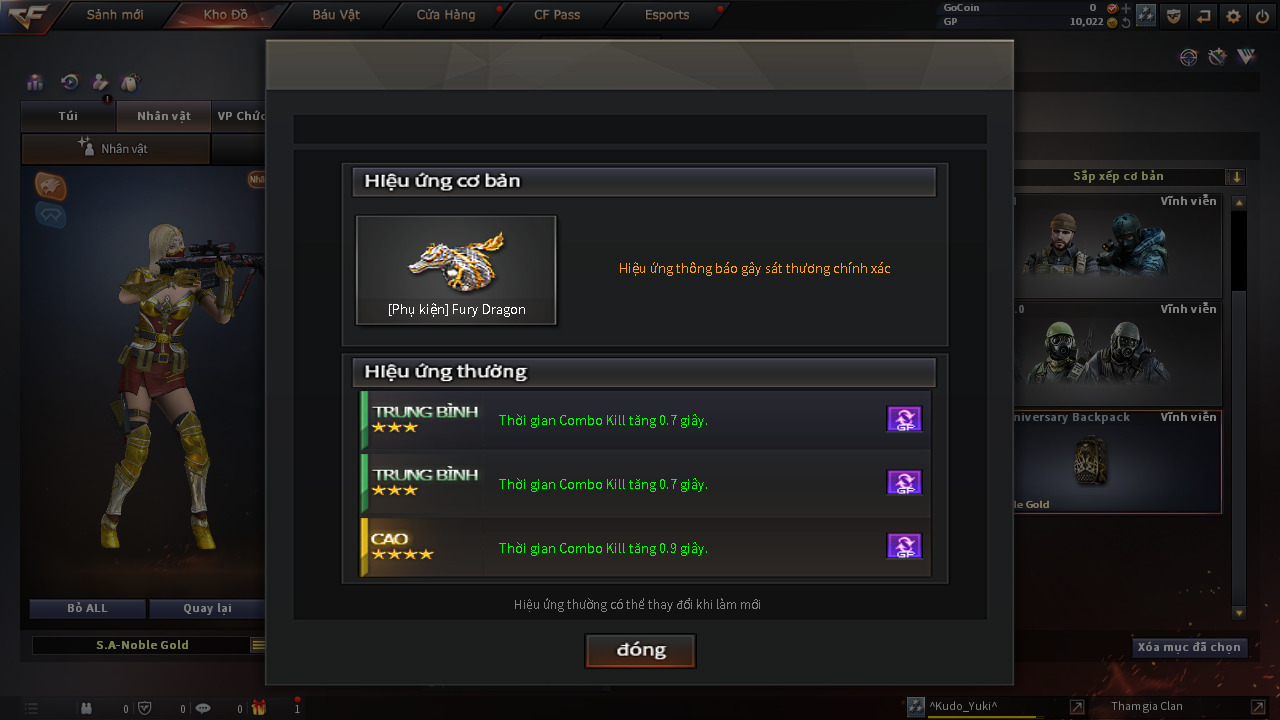Open the Sắp xếp cơ bản sort arrow
Viewport: 1280px width, 720px height.
coord(1237,177)
